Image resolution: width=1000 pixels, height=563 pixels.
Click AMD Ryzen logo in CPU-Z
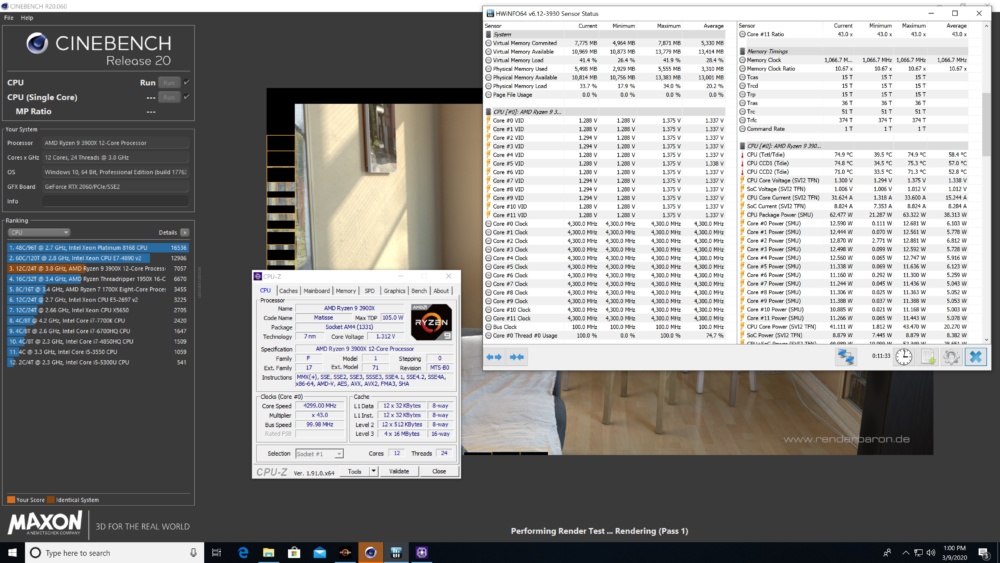[432, 322]
